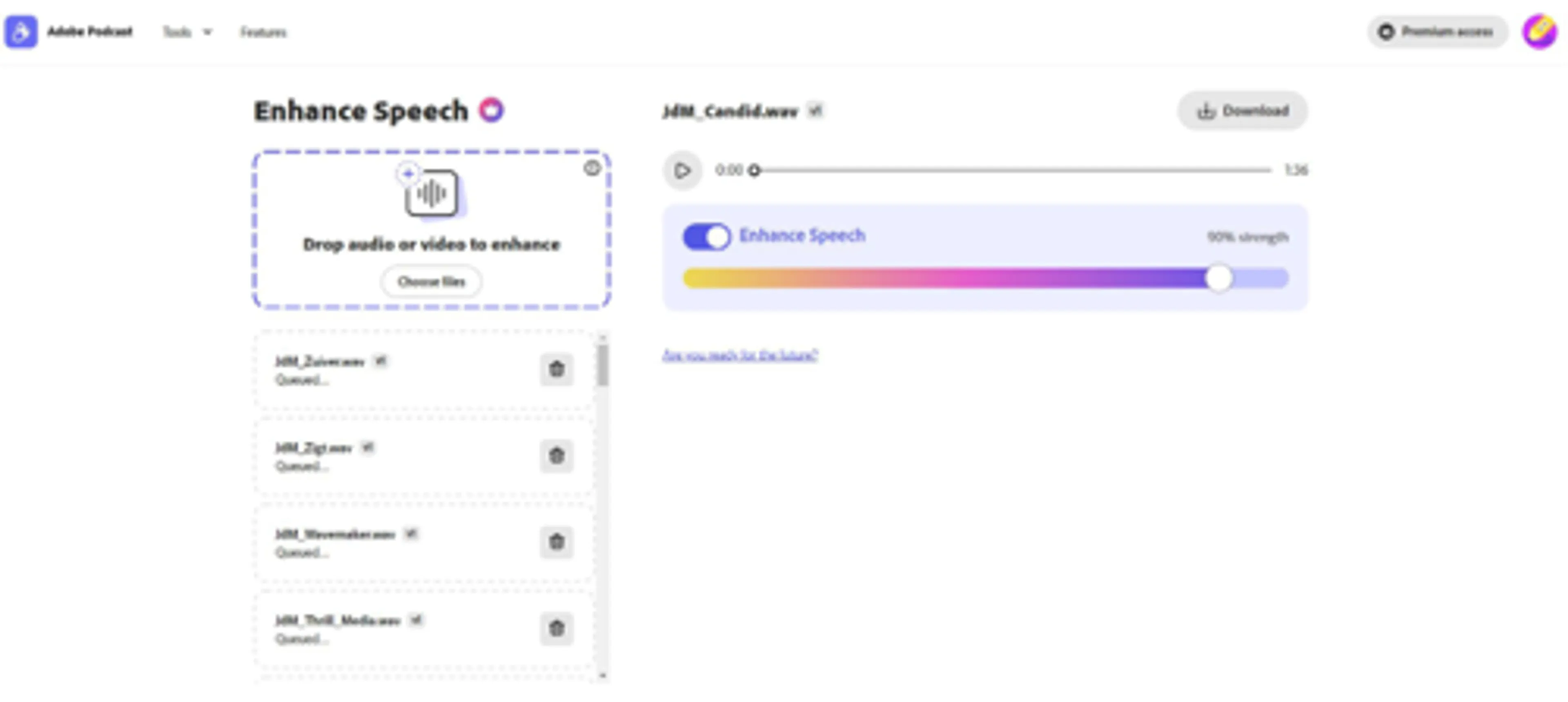Open the user profile avatar
This screenshot has height=702, width=1568.
point(1540,31)
